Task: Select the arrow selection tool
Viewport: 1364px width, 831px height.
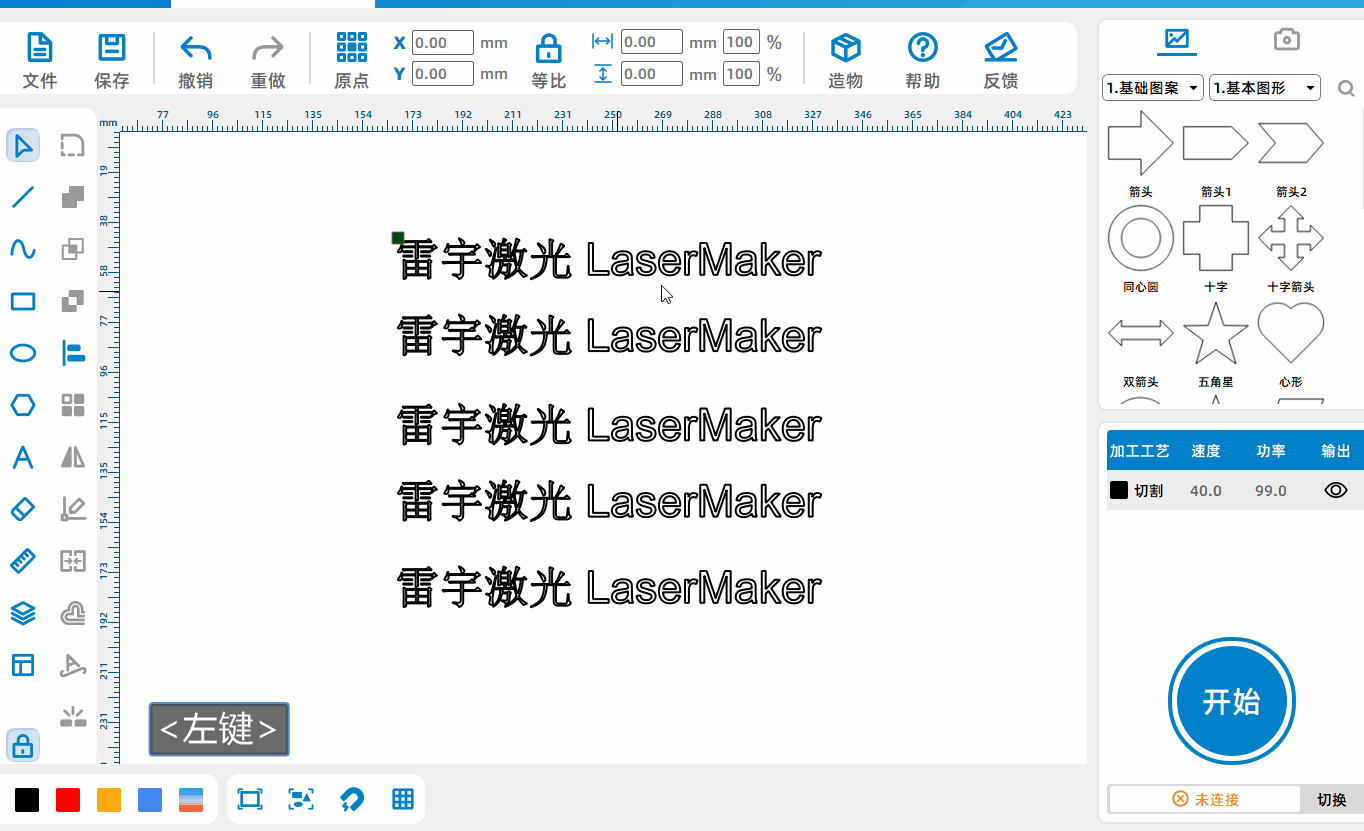Action: [x=23, y=146]
